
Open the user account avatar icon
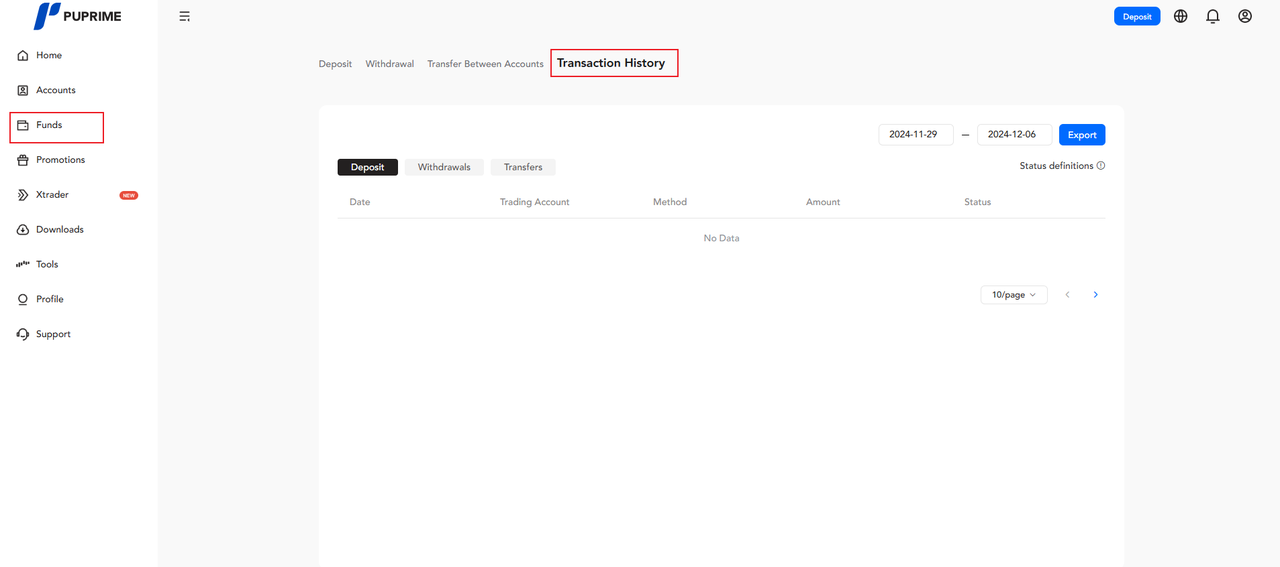pos(1245,16)
